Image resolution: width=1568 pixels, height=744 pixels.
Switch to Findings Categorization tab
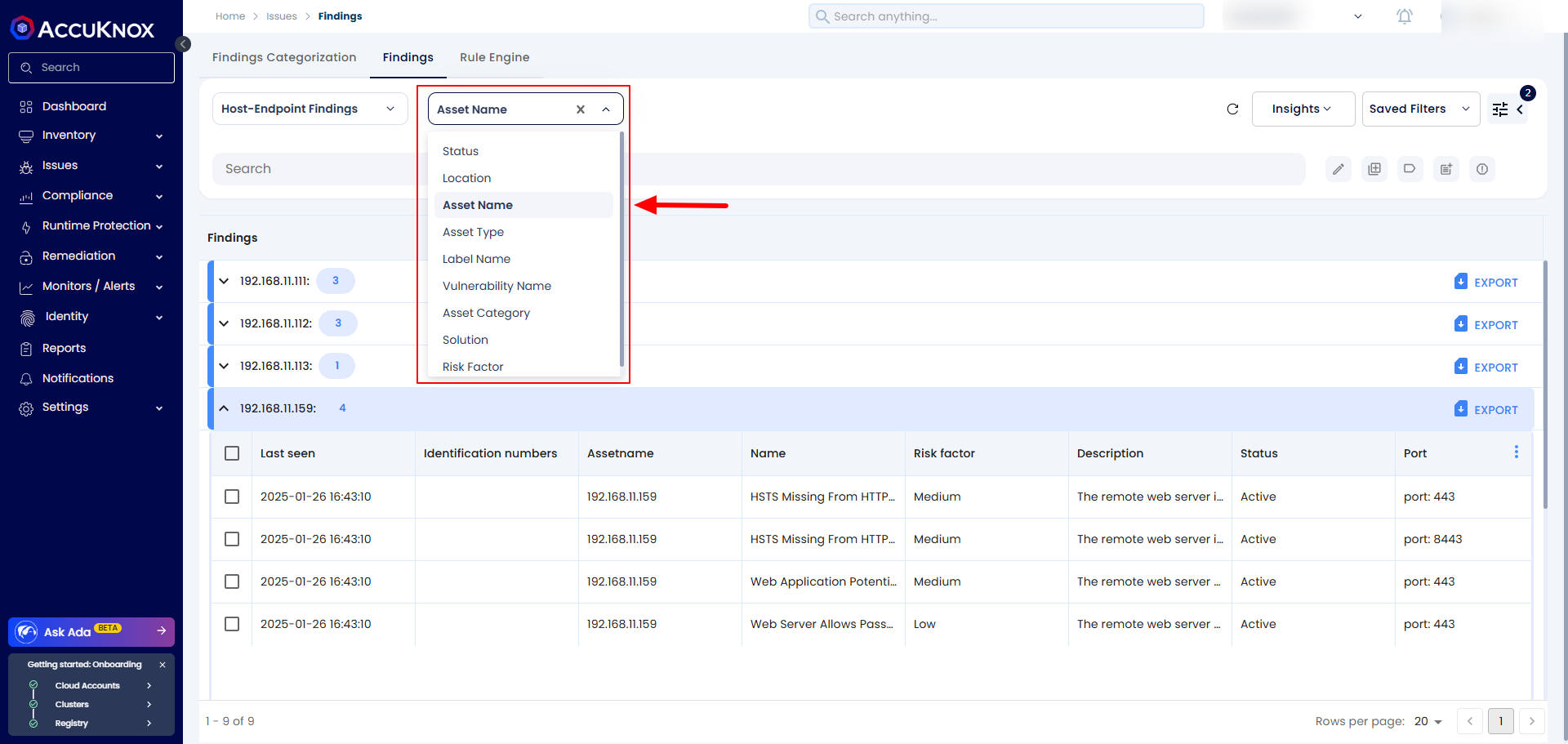[284, 57]
